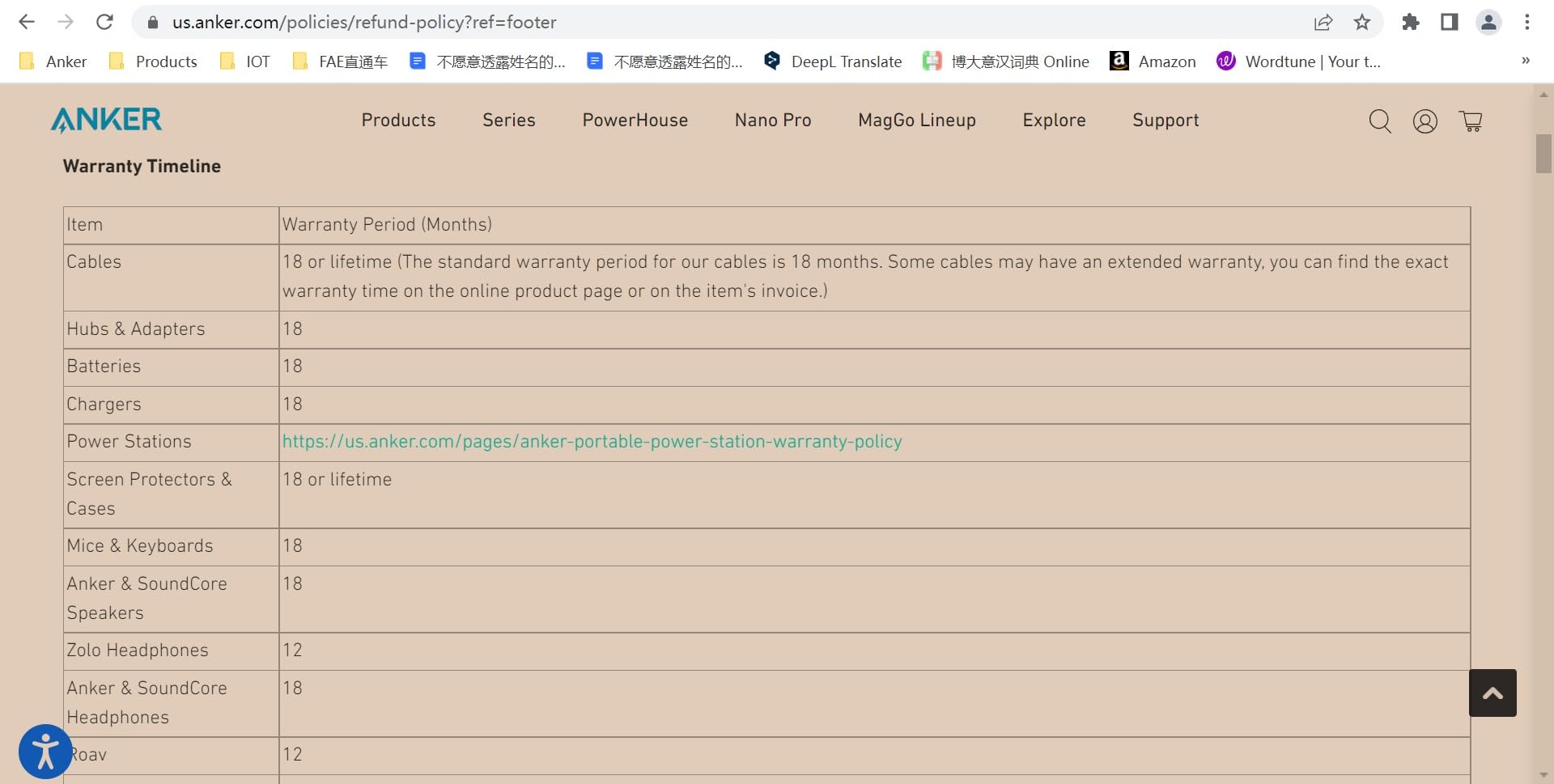Reload the Anker refund policy page

[104, 22]
